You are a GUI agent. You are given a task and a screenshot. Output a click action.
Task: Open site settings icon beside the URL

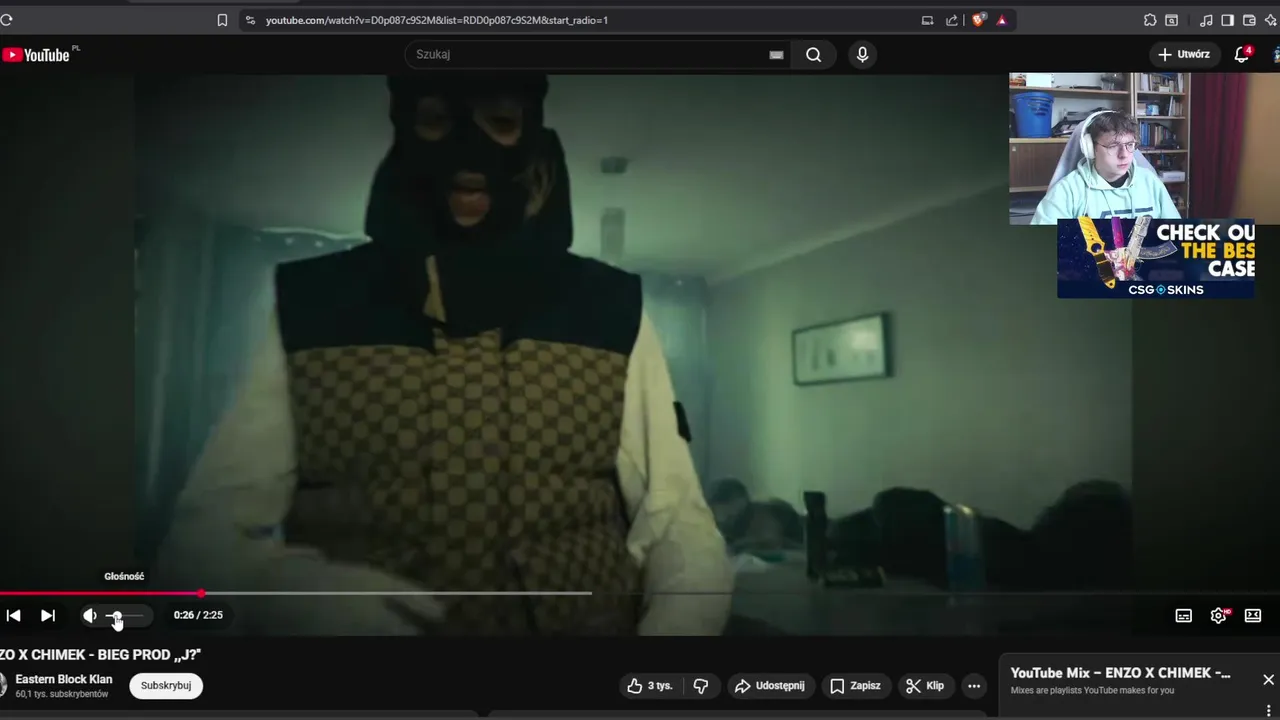250,20
